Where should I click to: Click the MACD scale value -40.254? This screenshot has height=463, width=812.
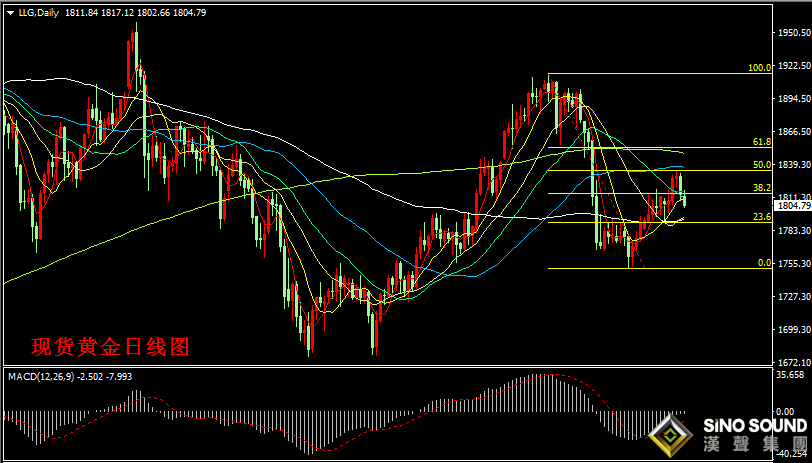pyautogui.click(x=792, y=451)
